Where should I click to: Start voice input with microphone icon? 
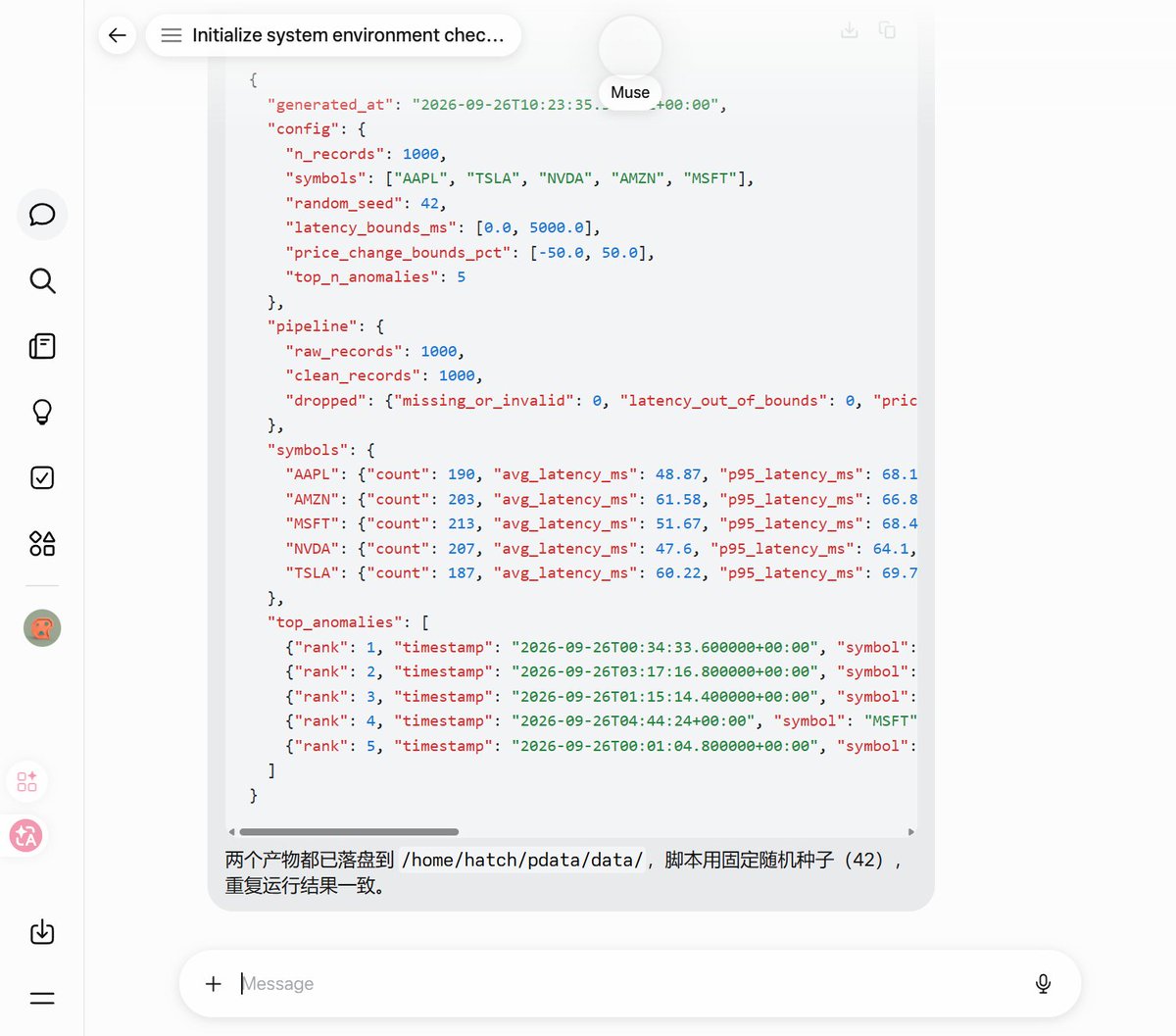[x=1043, y=983]
